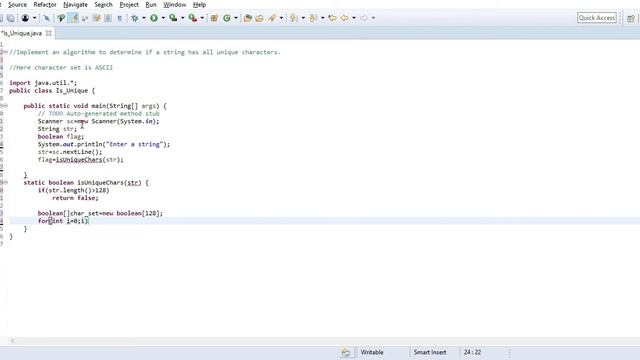Click the Open Task folder icon
This screenshot has height=360, width=640.
pos(259,18)
